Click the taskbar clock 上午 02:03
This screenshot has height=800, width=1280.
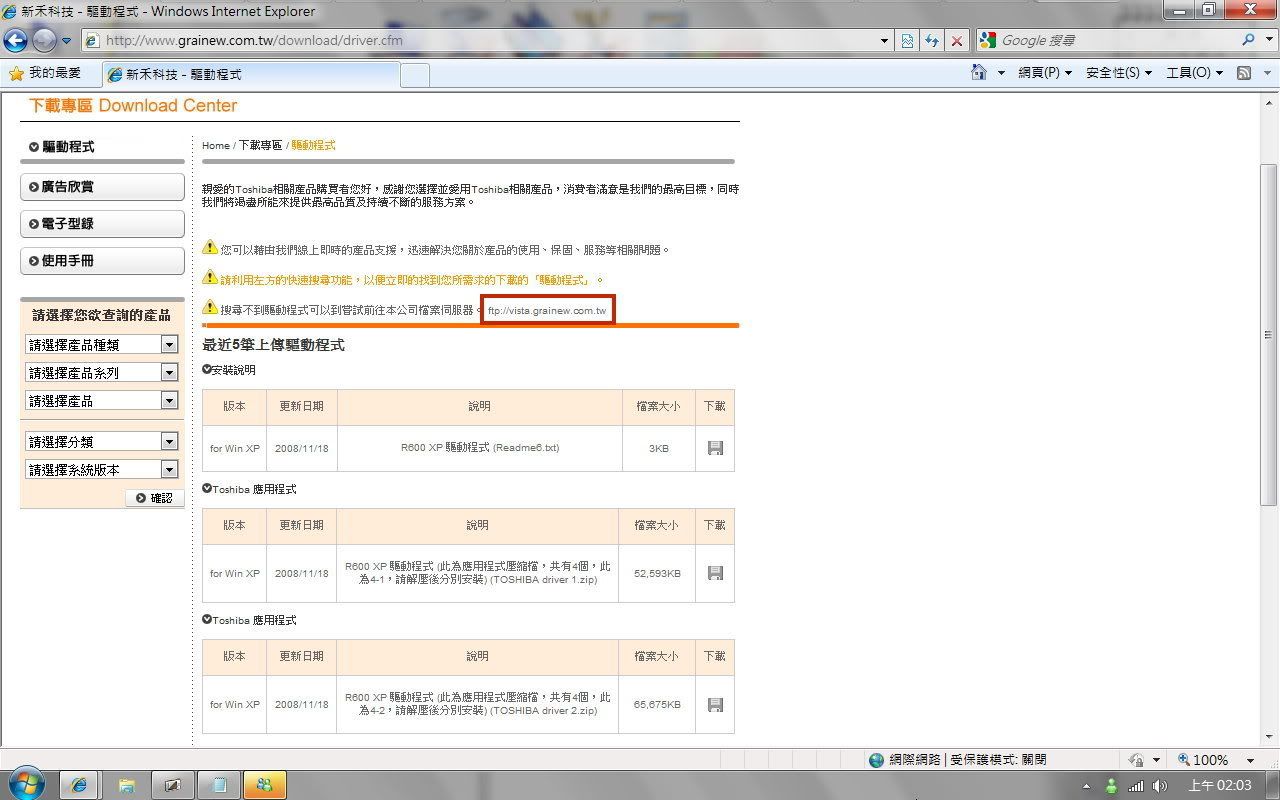pyautogui.click(x=1220, y=786)
